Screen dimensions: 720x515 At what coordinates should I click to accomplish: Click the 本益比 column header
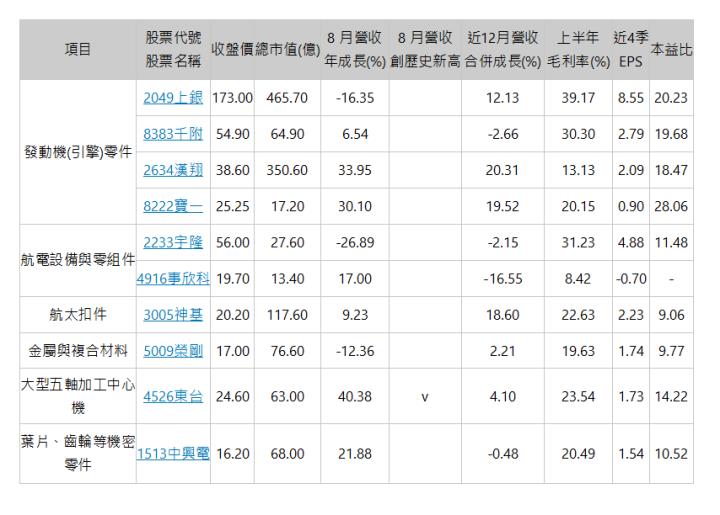point(671,49)
